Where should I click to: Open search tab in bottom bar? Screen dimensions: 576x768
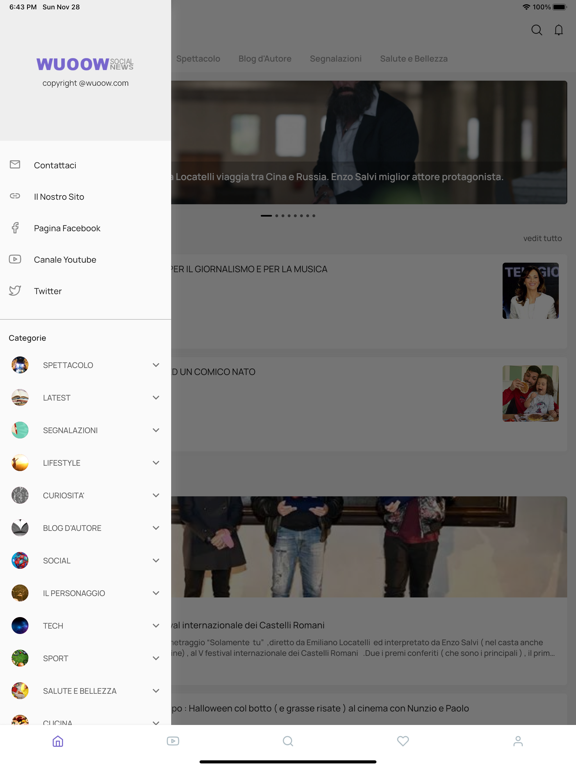288,741
